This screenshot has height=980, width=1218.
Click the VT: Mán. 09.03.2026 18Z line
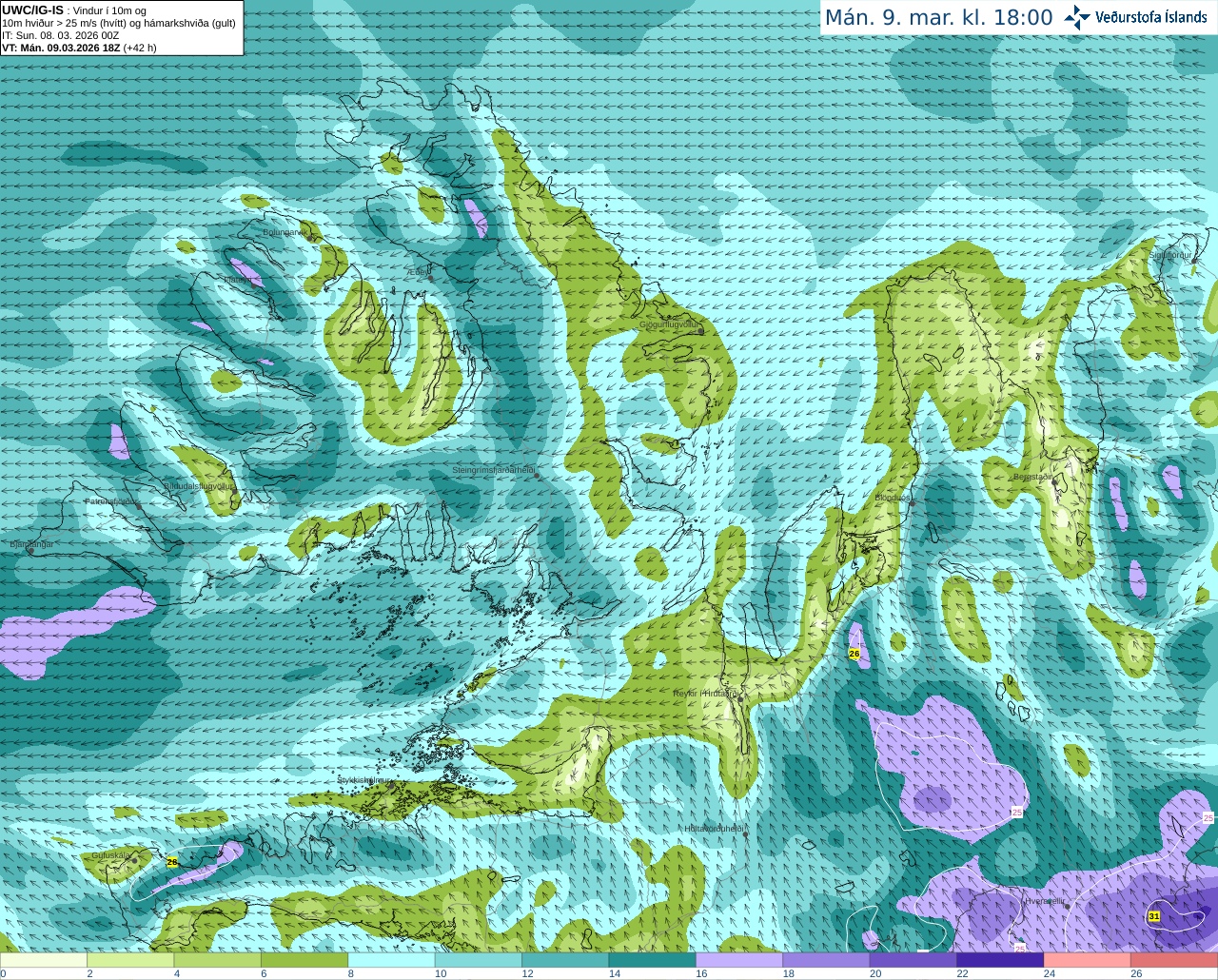pos(79,48)
